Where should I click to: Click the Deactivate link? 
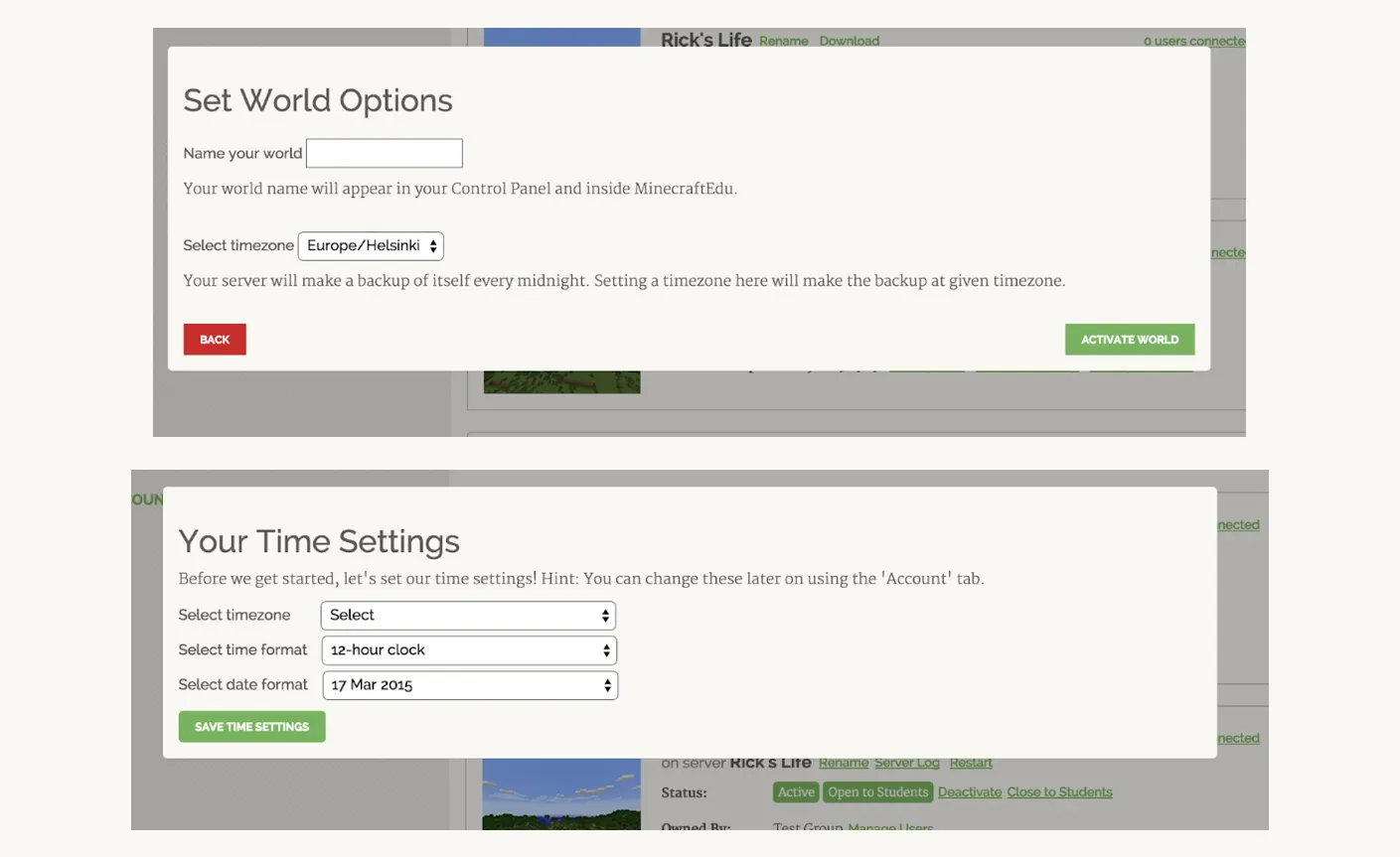tap(970, 791)
